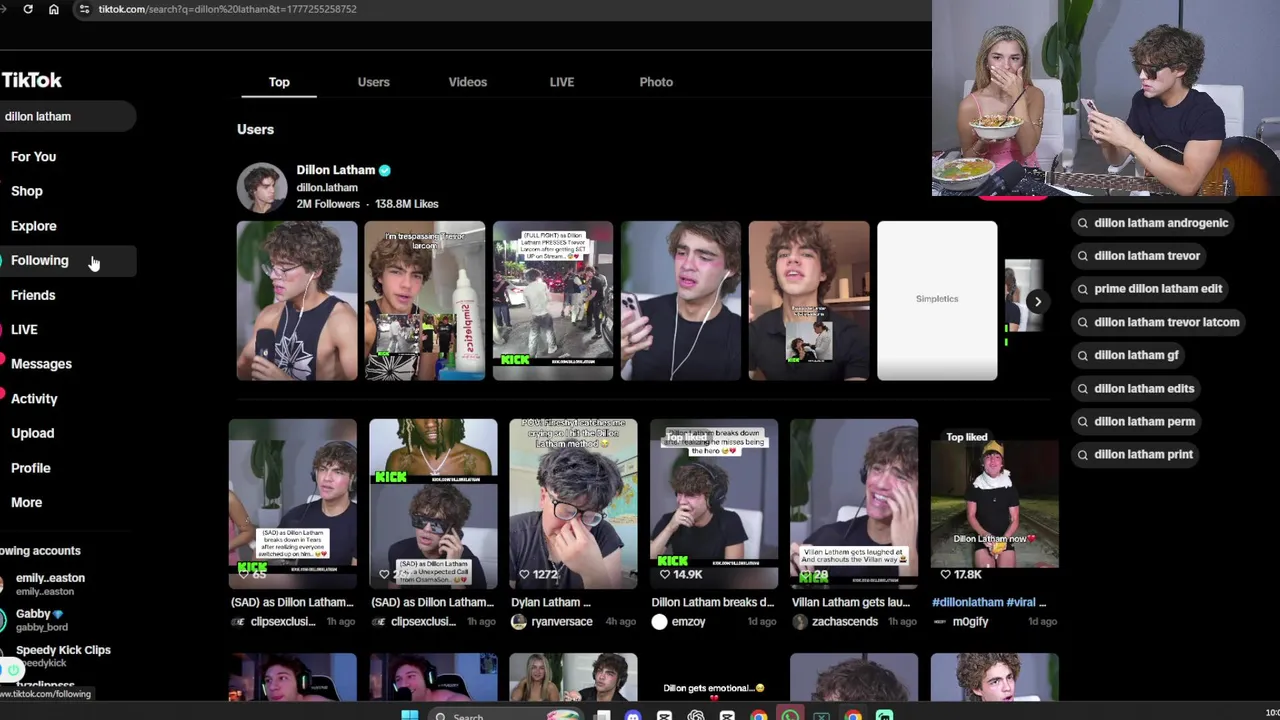Open emily..easton followed account
1280x720 pixels.
(50, 583)
